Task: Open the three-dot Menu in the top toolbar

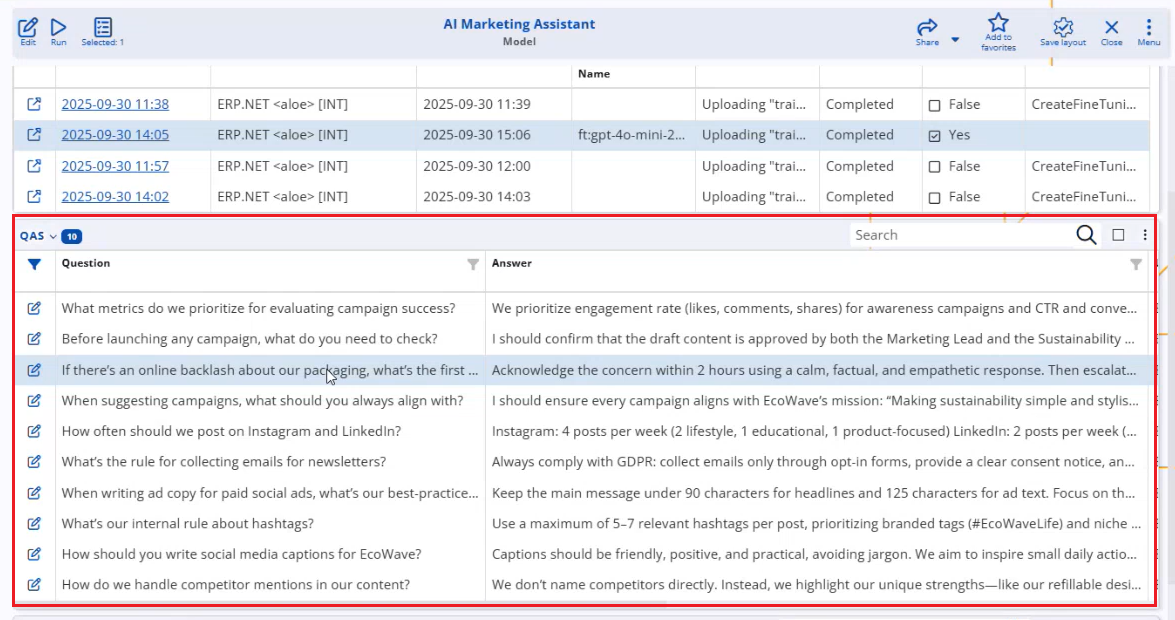Action: point(1148,27)
